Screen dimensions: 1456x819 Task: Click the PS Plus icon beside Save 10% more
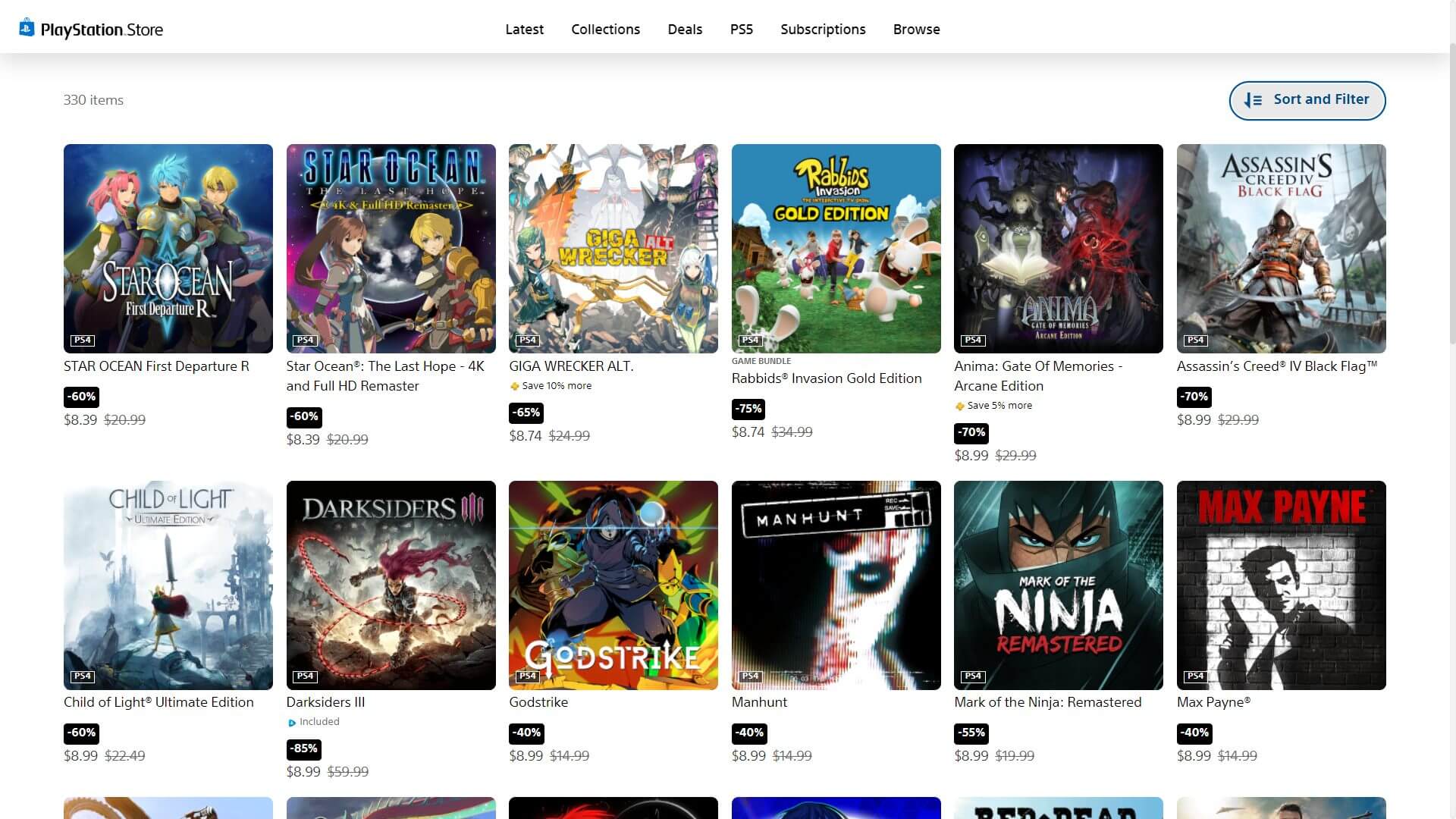pyautogui.click(x=515, y=387)
